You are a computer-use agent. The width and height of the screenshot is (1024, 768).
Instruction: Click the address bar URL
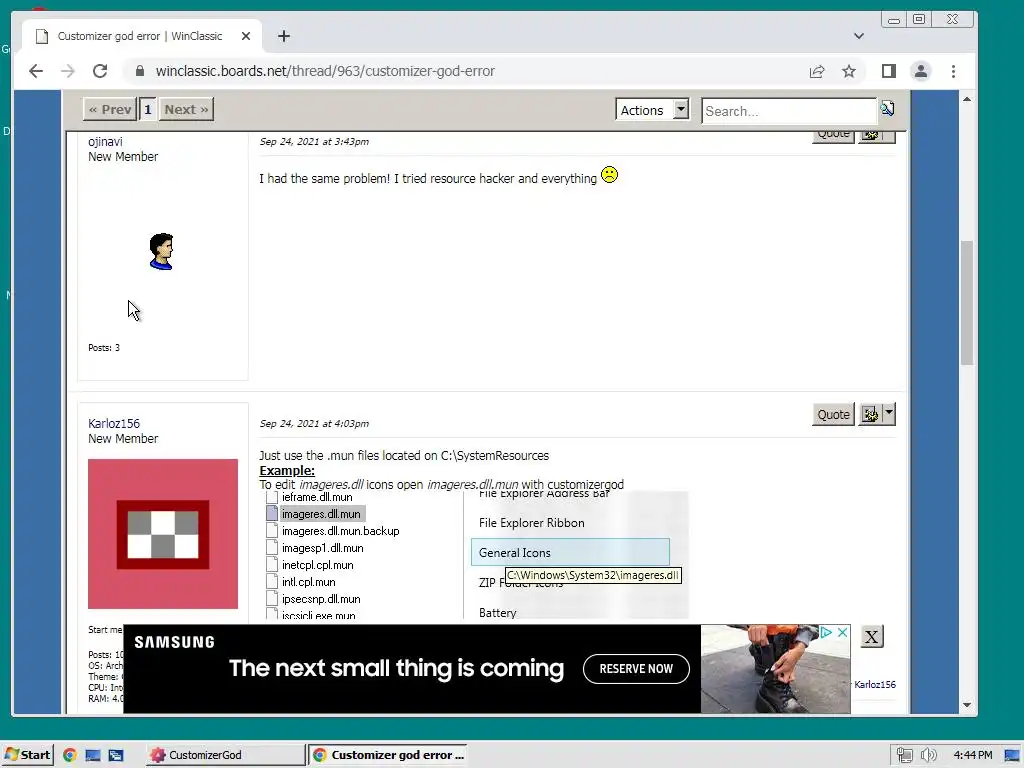coord(325,71)
